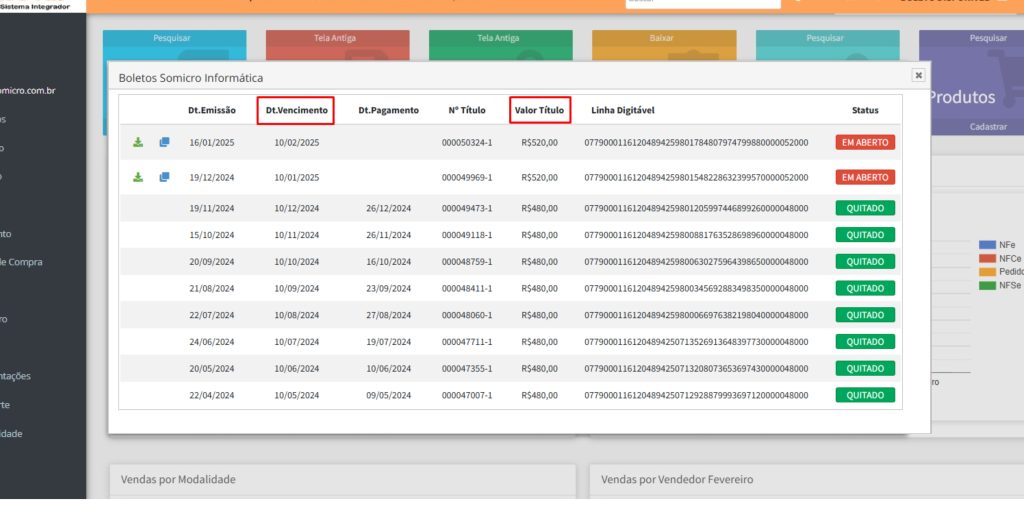Select due date 10/08/2024
The image size is (1024, 512).
[296, 315]
